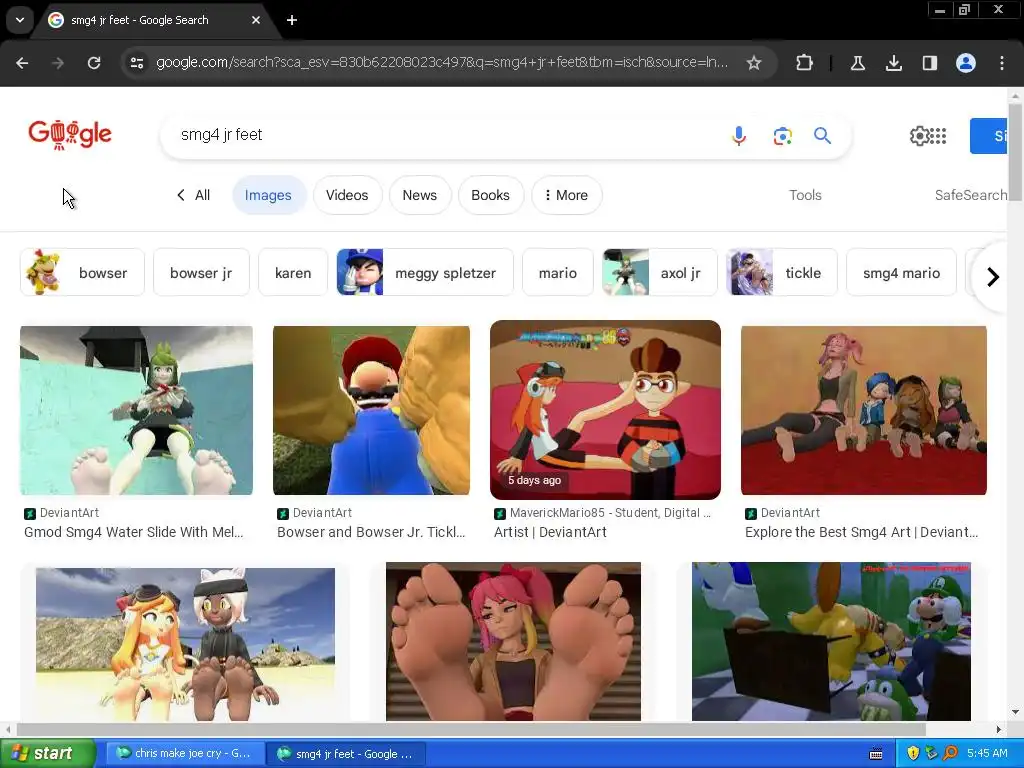Viewport: 1024px width, 768px height.
Task: Open the Downloads icon in toolbar
Action: click(893, 63)
